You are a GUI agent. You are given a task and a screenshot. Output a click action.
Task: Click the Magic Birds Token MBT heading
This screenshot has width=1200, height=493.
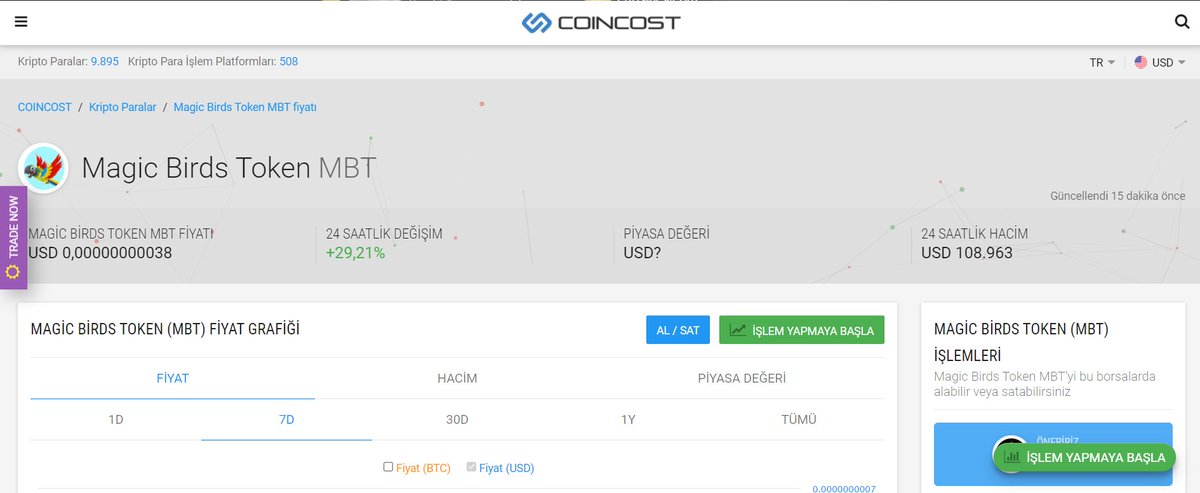[x=229, y=168]
